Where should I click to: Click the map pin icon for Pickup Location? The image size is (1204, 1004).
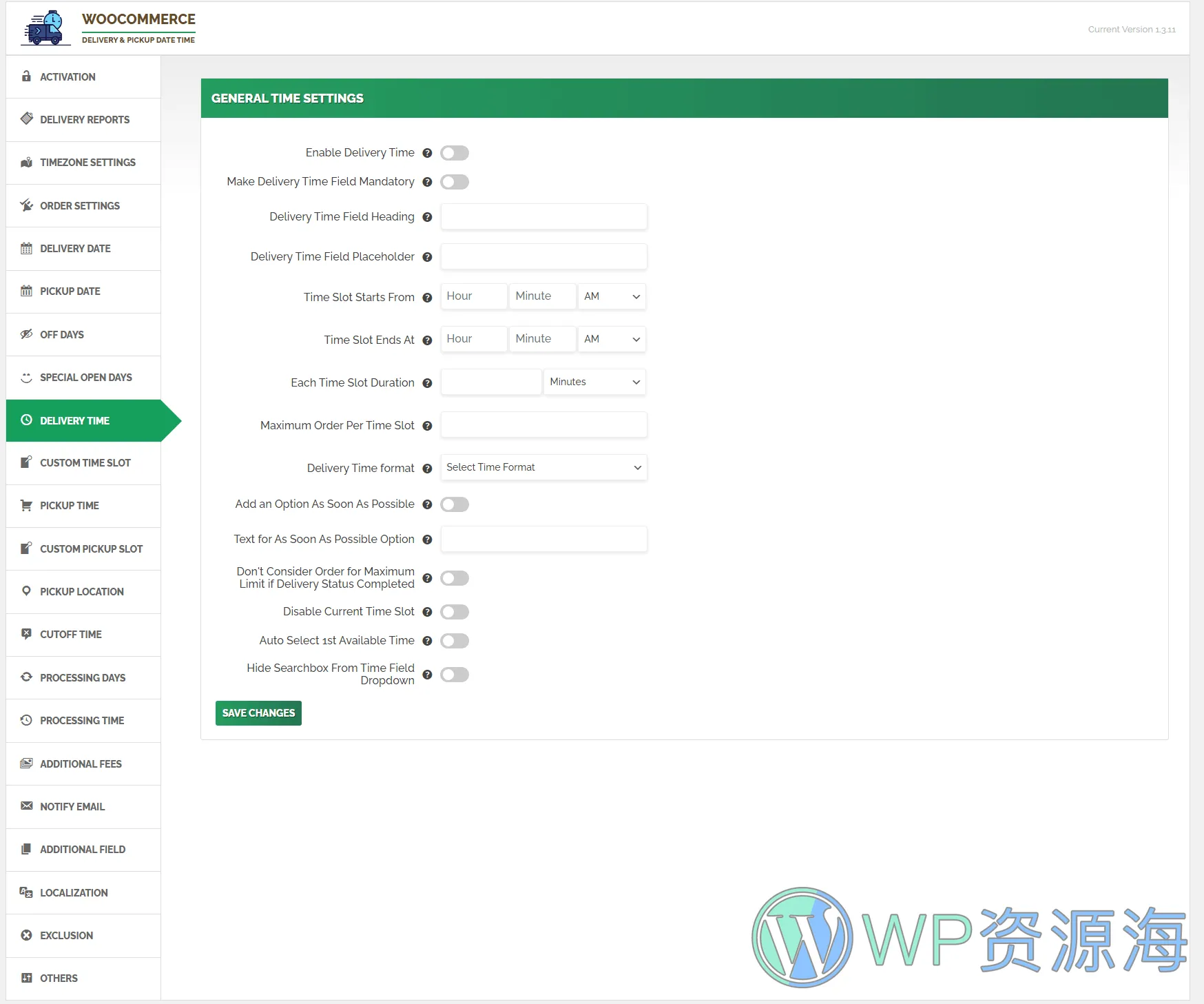tap(26, 591)
